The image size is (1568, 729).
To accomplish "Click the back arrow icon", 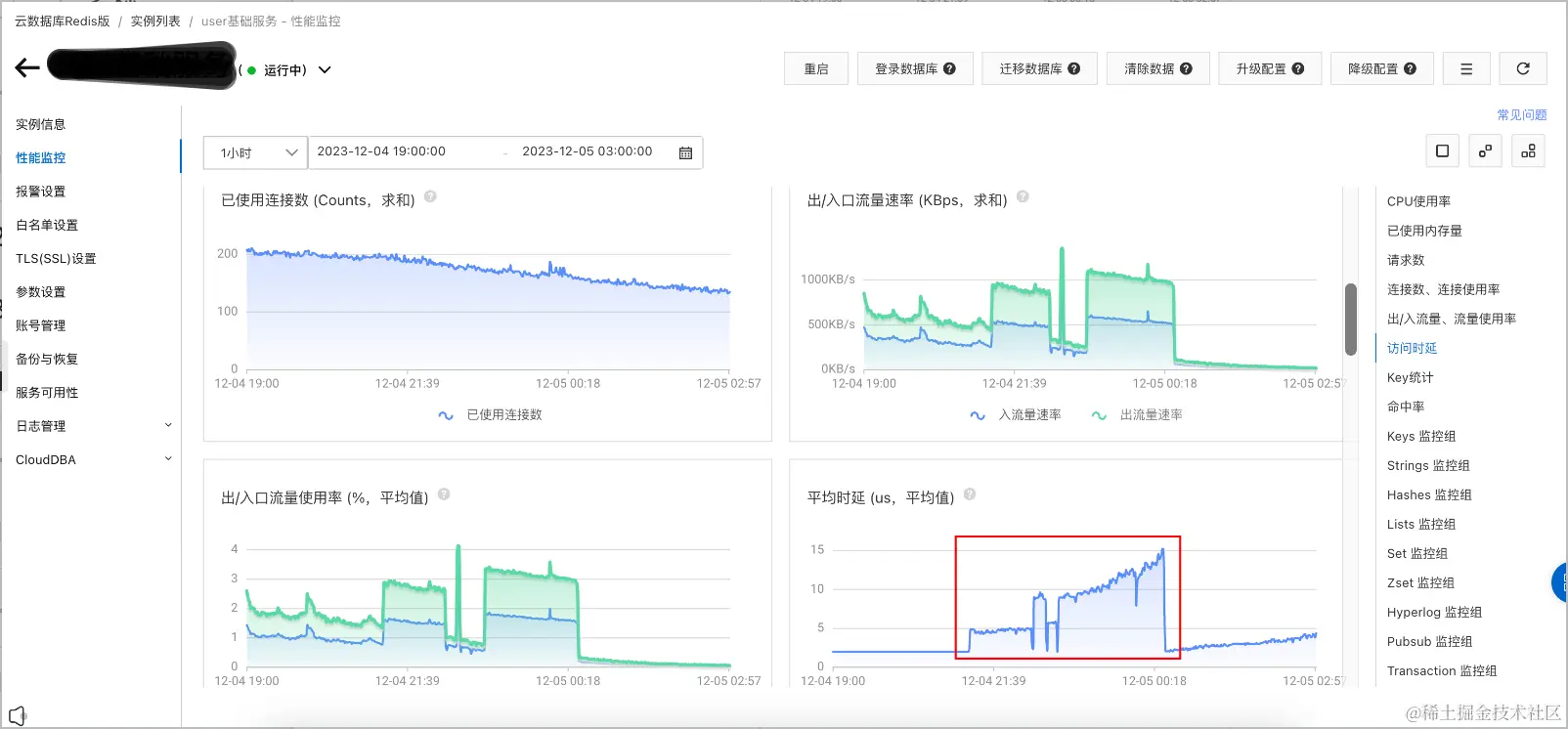I will click(x=27, y=67).
